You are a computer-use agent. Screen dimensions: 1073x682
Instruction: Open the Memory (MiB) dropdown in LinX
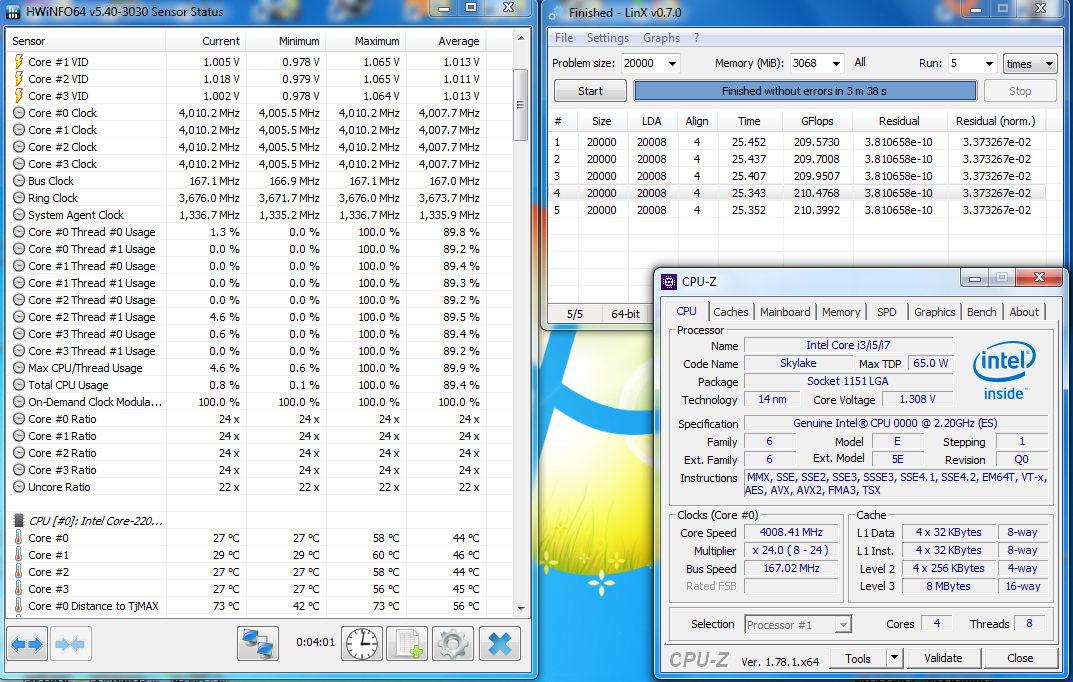836,64
